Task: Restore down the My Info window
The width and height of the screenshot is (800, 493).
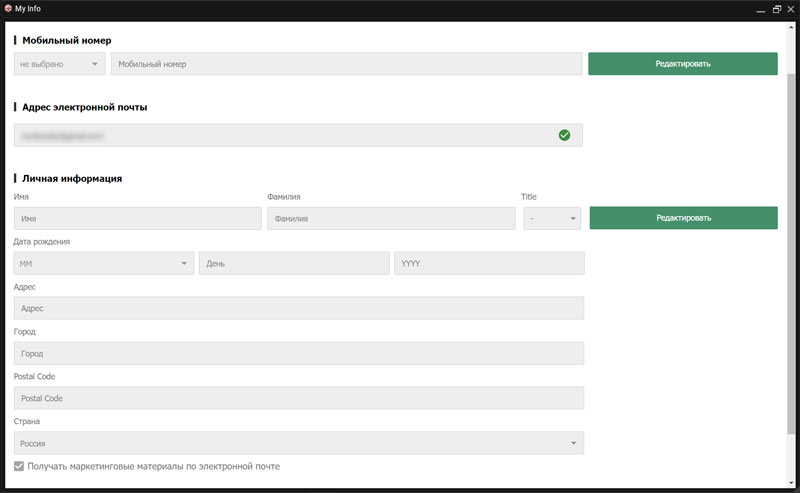Action: click(x=776, y=9)
